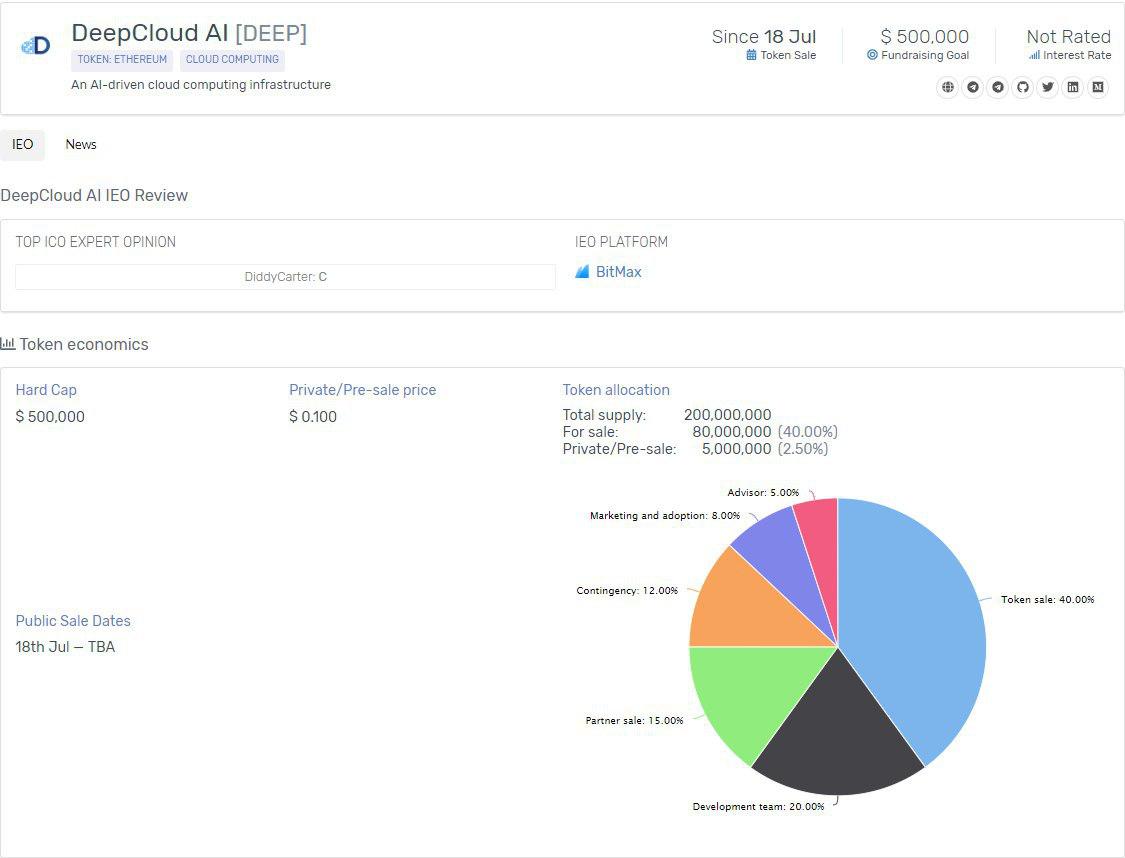Click the Private/Pre-sale price heading
Screen dimensions: 1125x858
click(362, 390)
